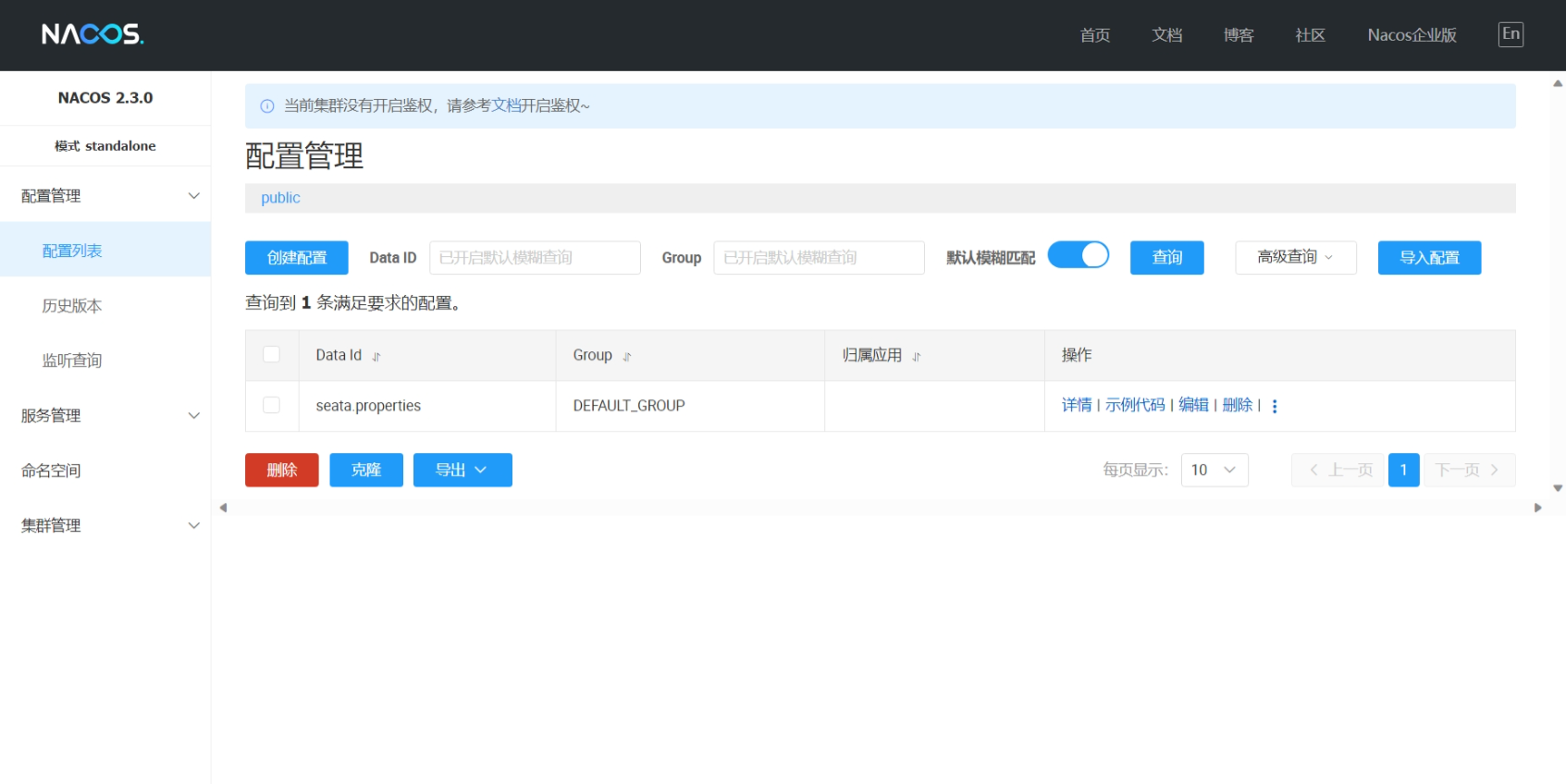Click the NACOS 2.3.0 version label
The image size is (1566, 784).
pyautogui.click(x=105, y=98)
